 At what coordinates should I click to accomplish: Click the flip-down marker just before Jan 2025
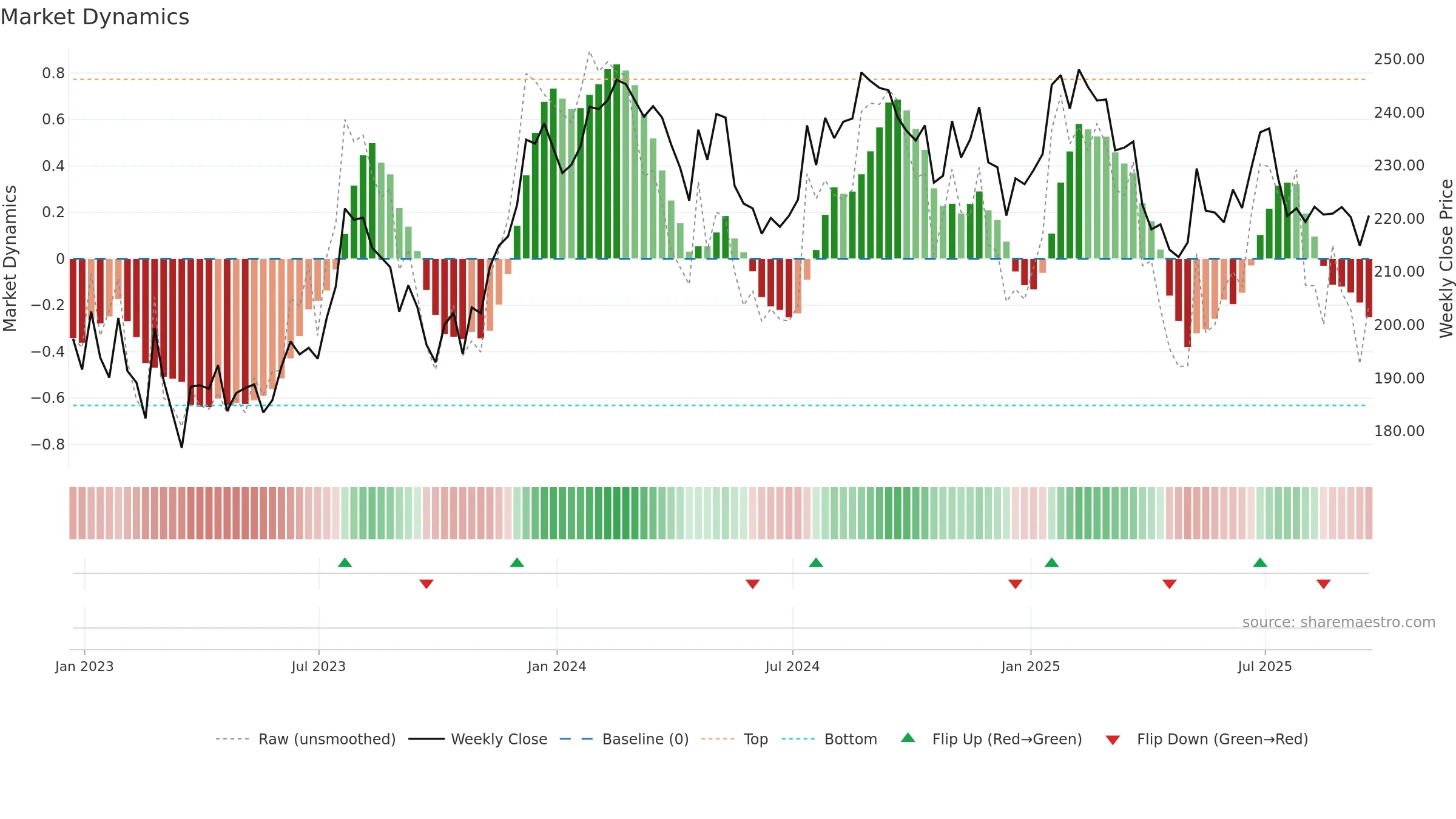pyautogui.click(x=1016, y=584)
